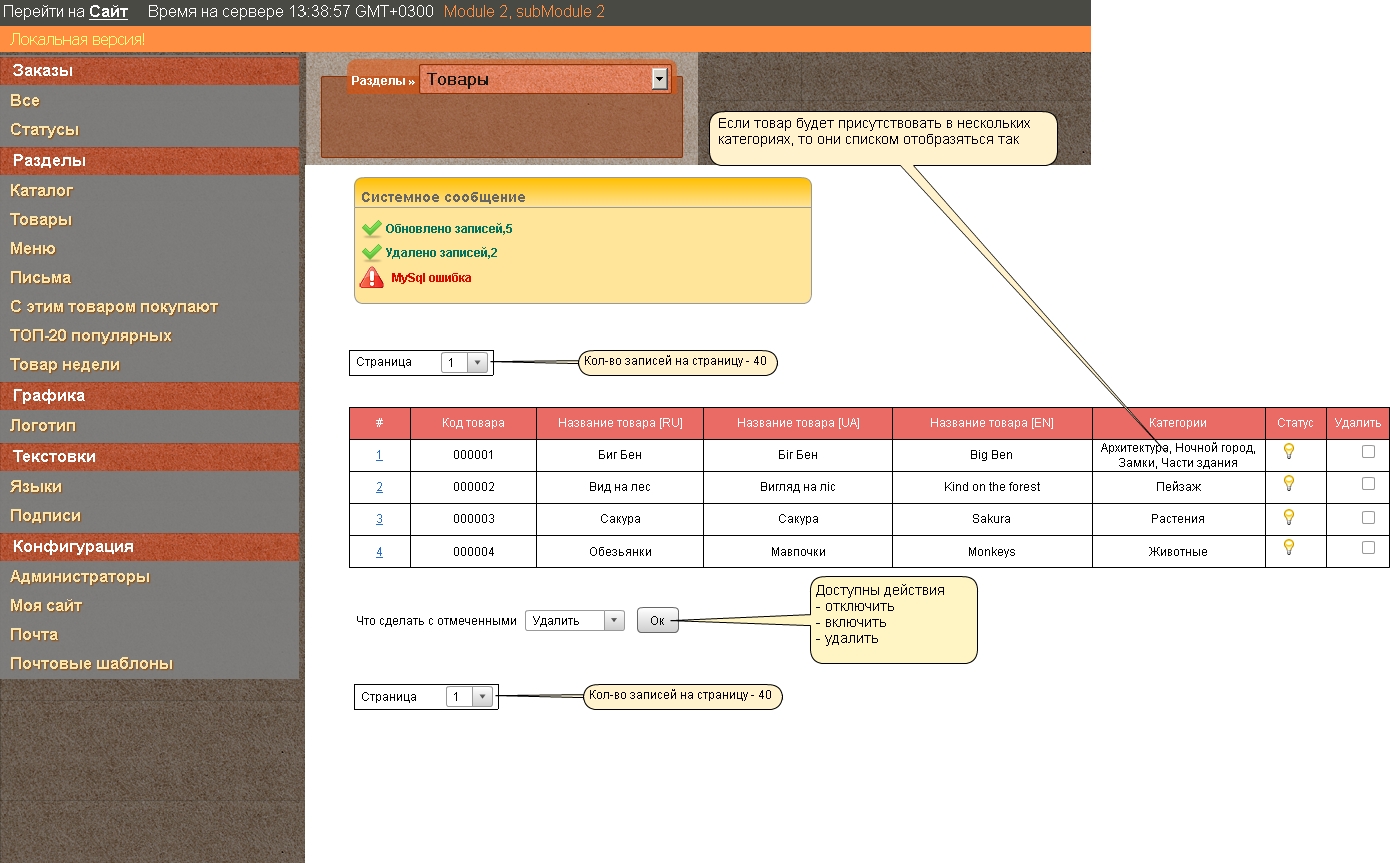Check the delete box for product 000001
Screen dimensions: 1390x863
click(x=1368, y=451)
